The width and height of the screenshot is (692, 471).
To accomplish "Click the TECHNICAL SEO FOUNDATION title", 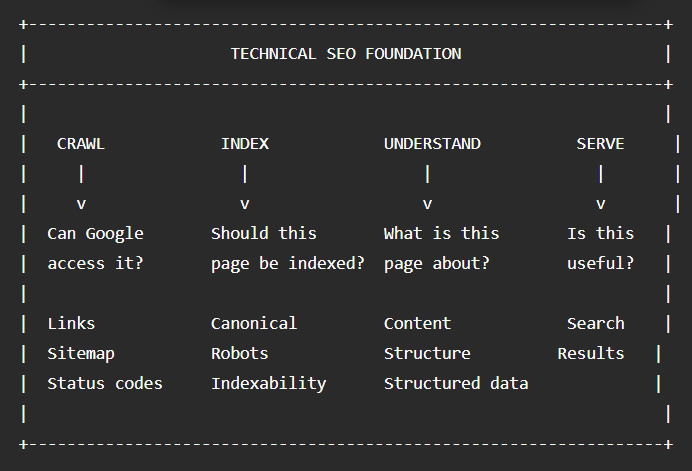I will (x=346, y=54).
